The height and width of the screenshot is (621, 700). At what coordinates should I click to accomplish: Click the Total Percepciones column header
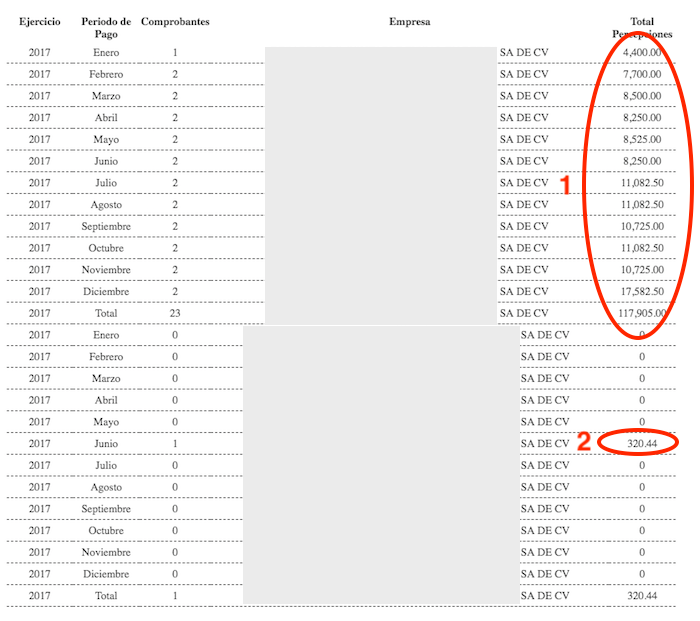pyautogui.click(x=642, y=28)
